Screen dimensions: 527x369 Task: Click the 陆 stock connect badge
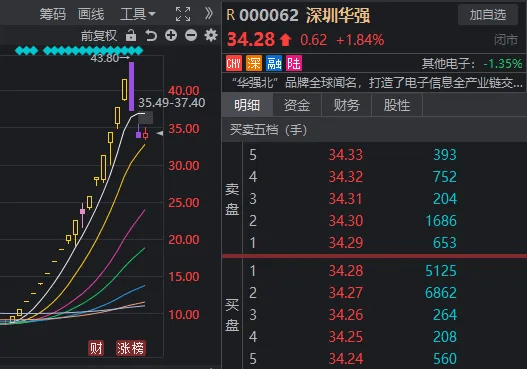pyautogui.click(x=294, y=63)
